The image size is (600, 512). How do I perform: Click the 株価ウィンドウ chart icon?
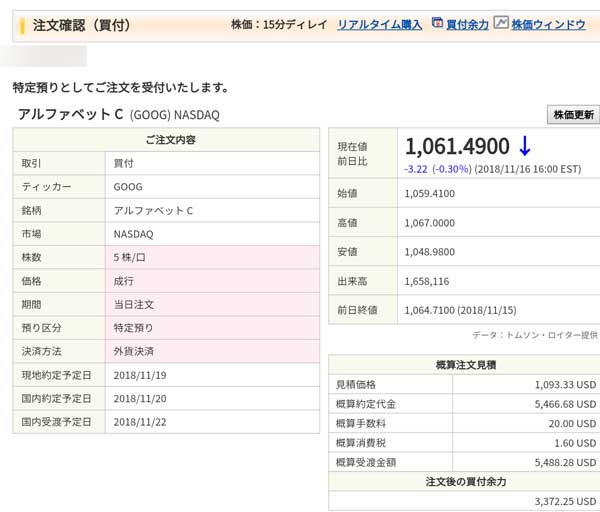coord(501,23)
